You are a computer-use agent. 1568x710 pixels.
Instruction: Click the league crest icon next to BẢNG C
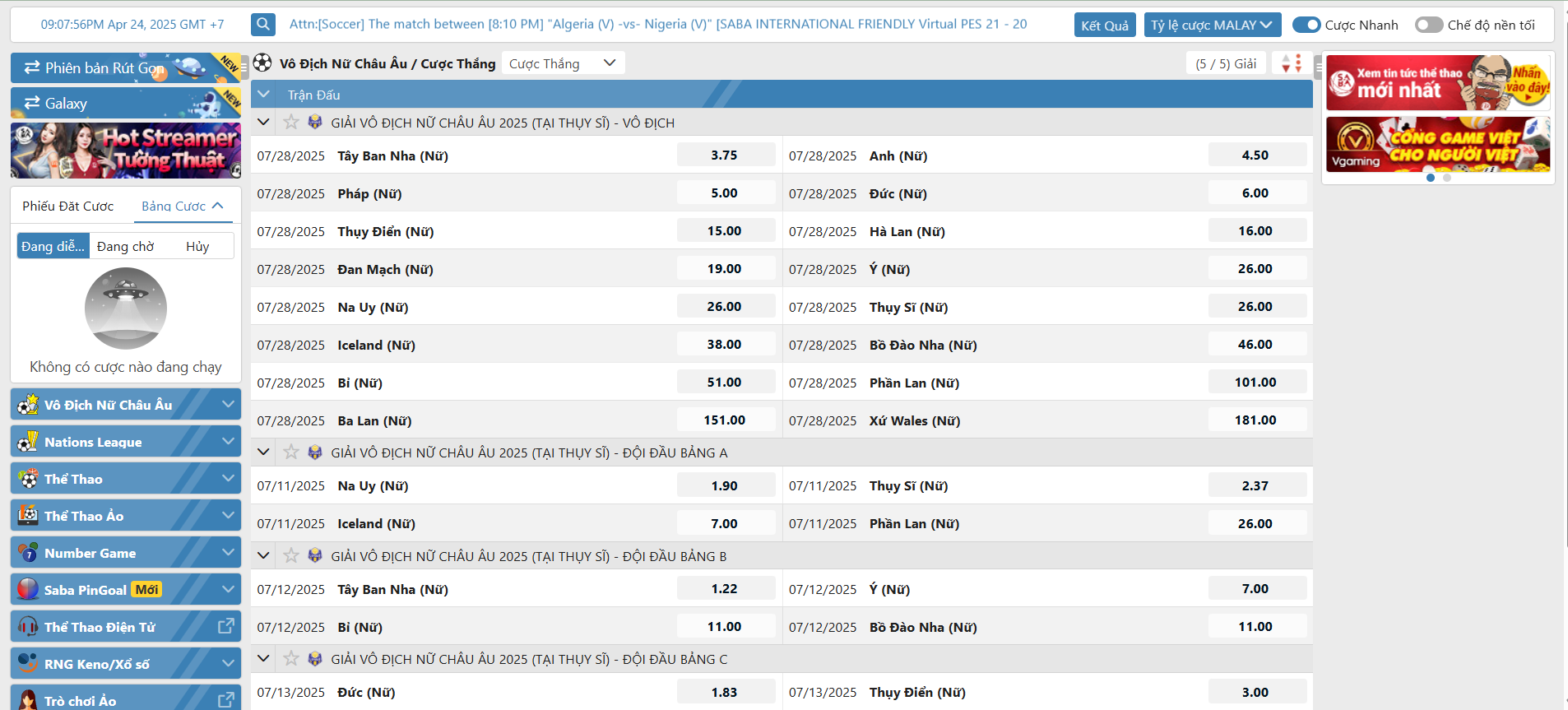click(315, 659)
